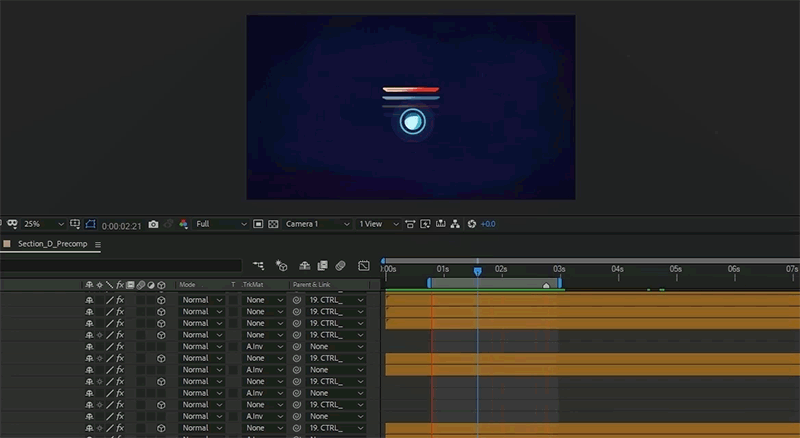Open 19. CTRL_ parent dropdown on topmost layer
The height and width of the screenshot is (438, 800).
[x=336, y=300]
